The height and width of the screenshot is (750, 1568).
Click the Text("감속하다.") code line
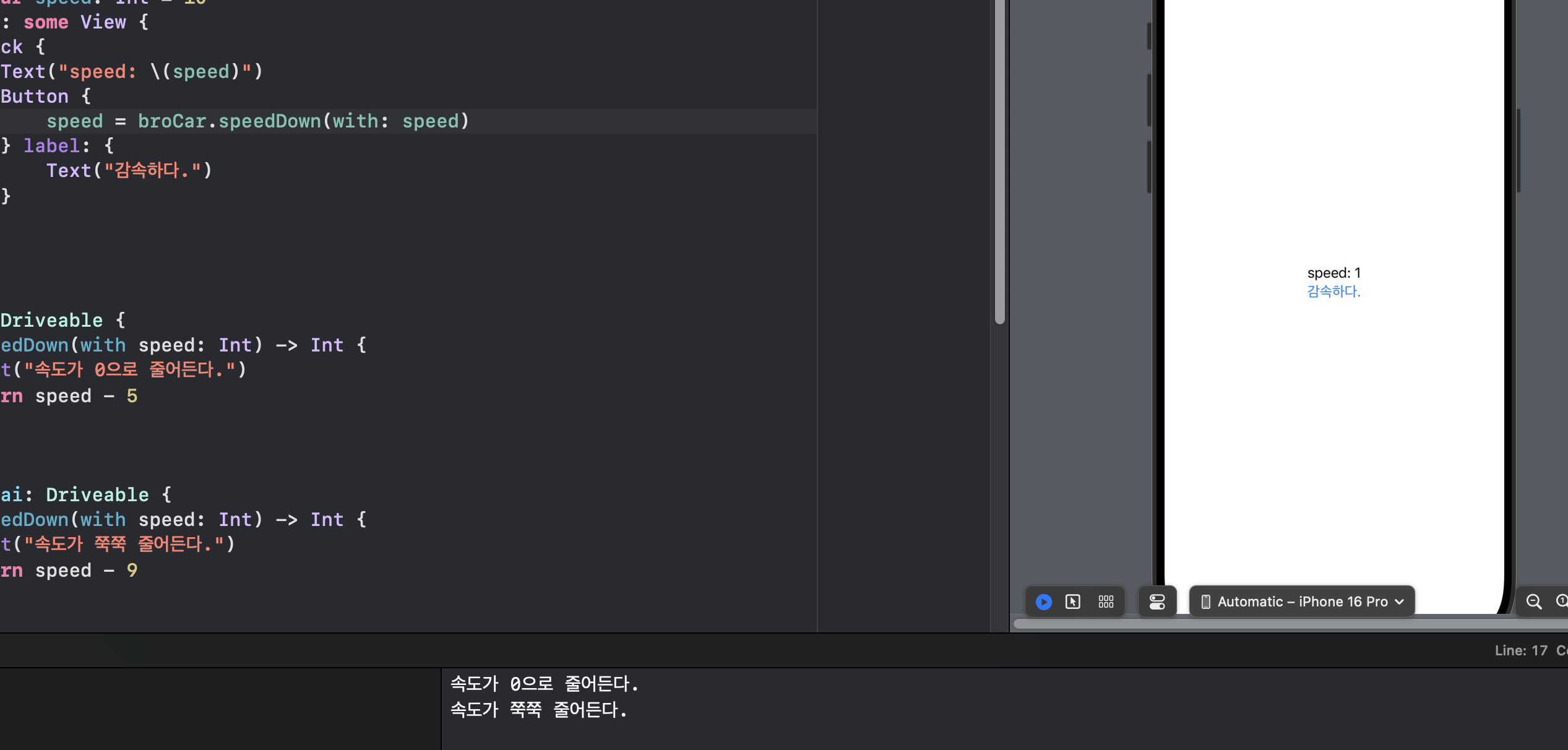point(129,171)
